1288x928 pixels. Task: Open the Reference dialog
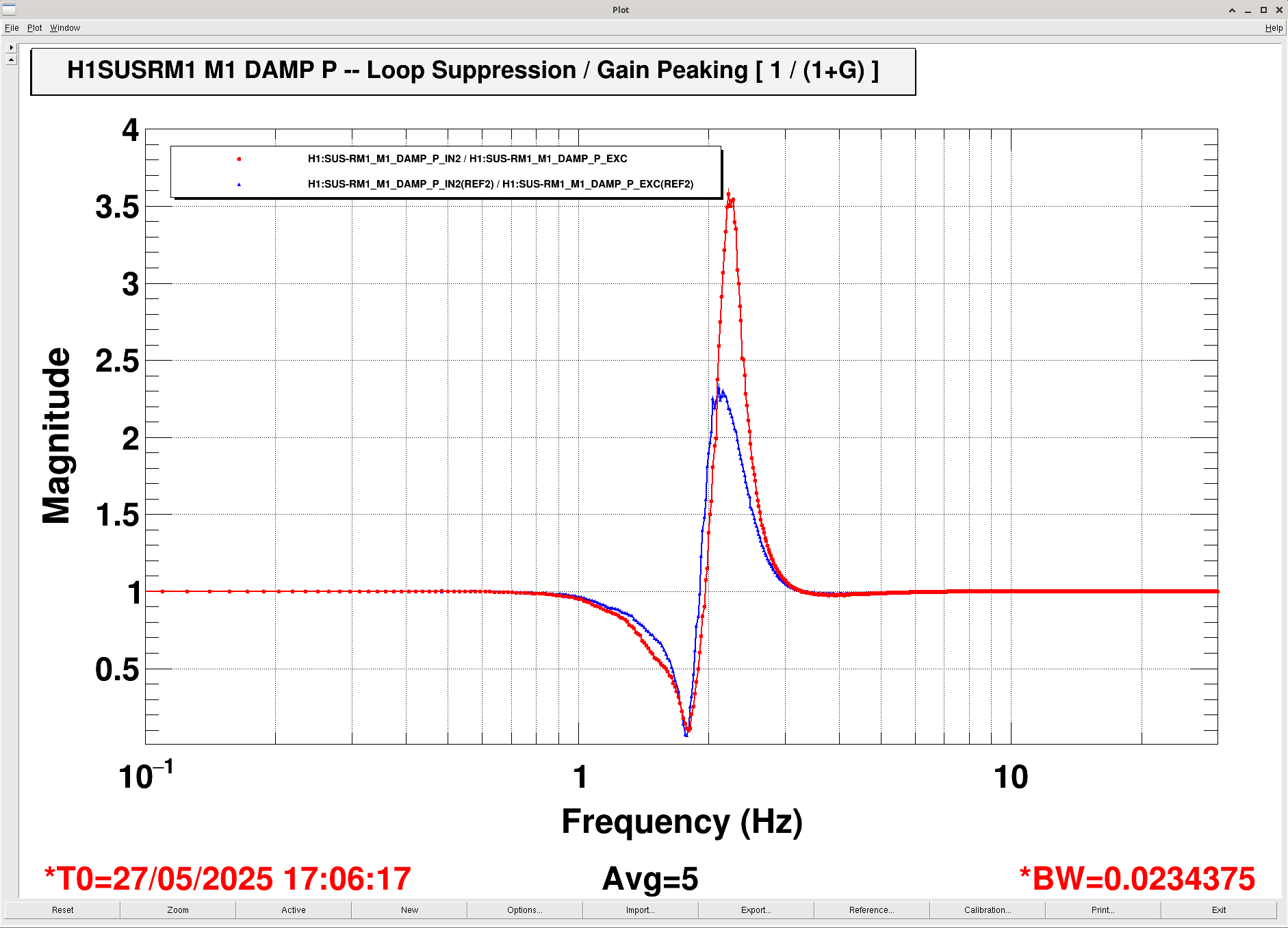872,910
